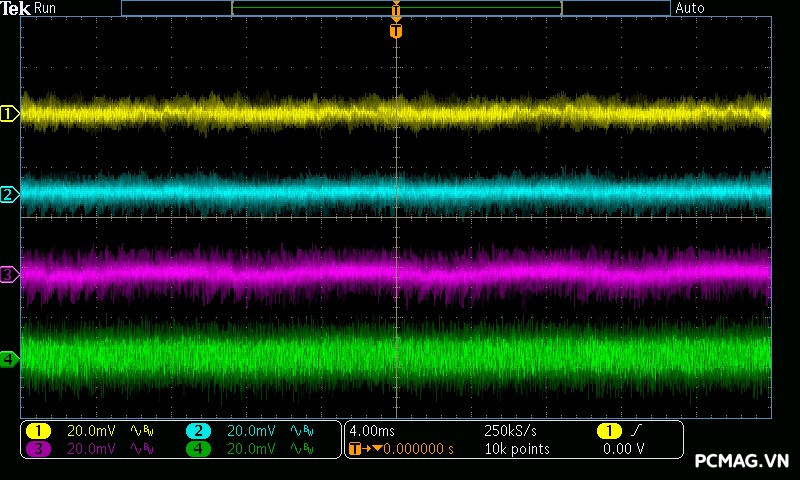Select the cyan channel 2 badge

pyautogui.click(x=198, y=431)
